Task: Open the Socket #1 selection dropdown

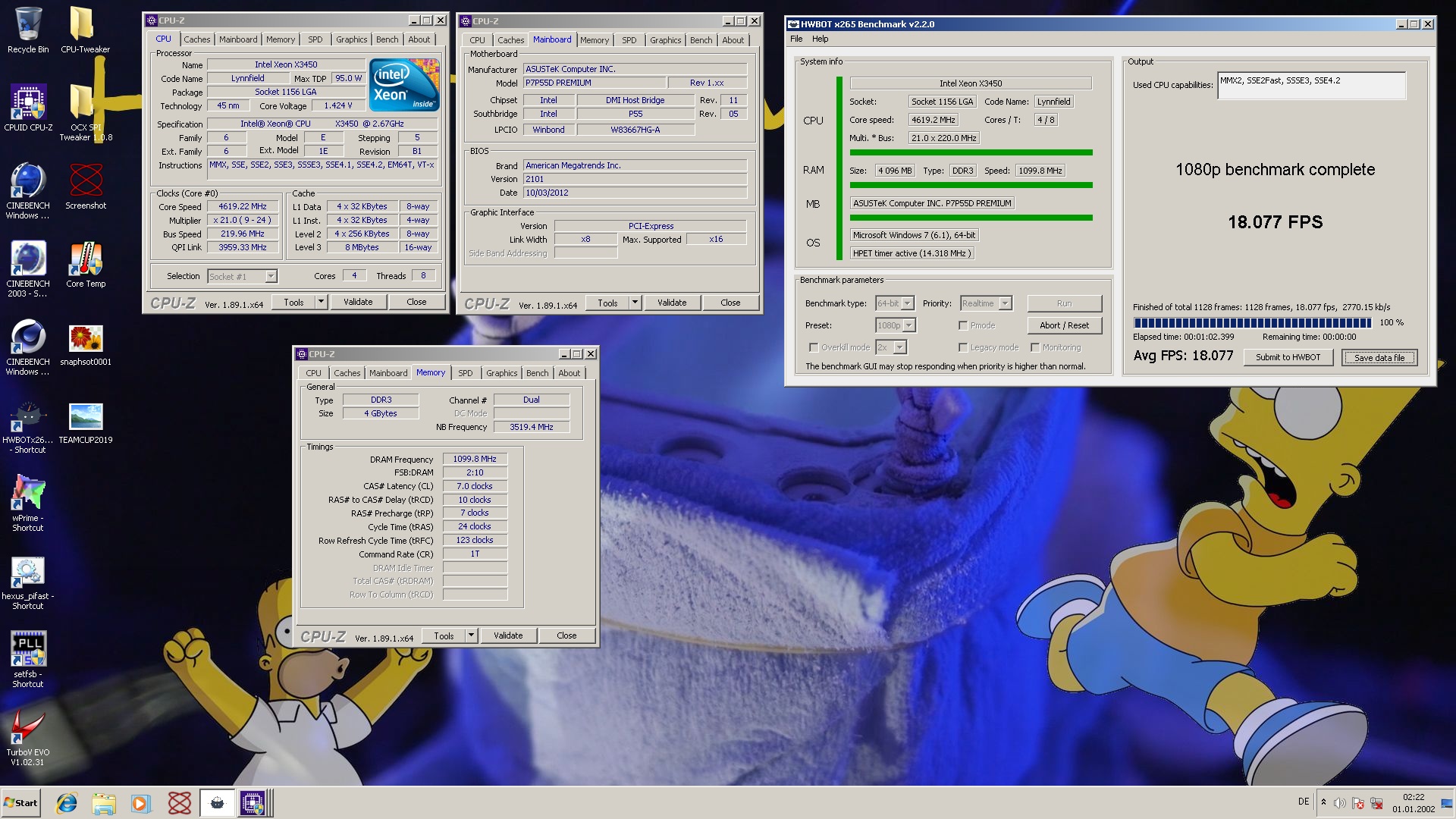Action: tap(243, 276)
